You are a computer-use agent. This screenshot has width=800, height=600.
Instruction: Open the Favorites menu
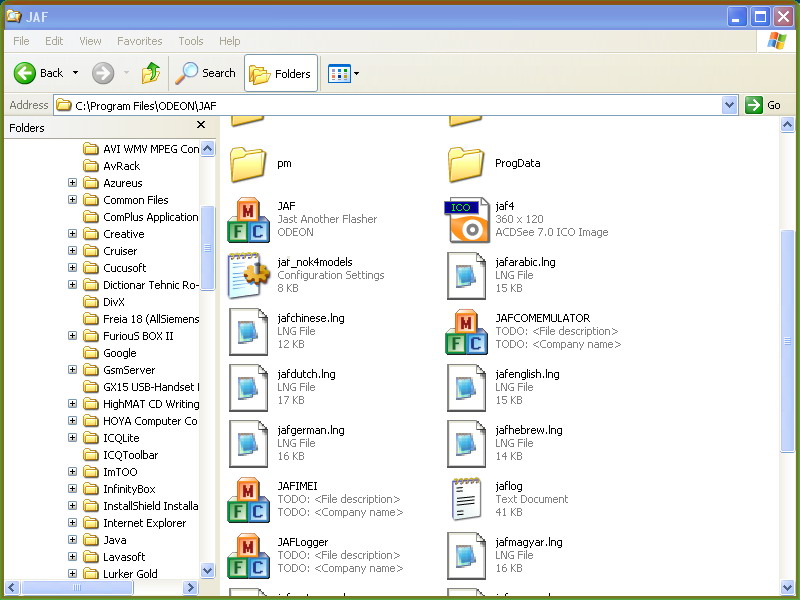pyautogui.click(x=140, y=41)
